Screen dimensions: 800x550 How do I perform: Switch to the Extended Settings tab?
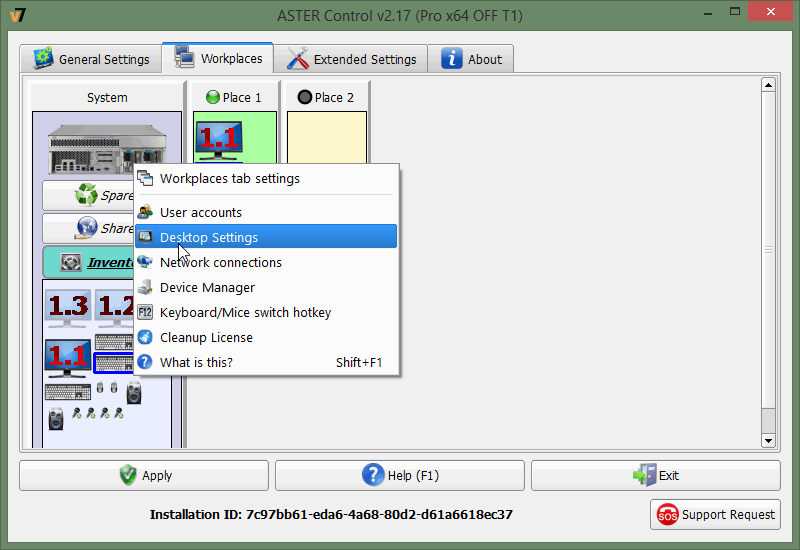[352, 59]
